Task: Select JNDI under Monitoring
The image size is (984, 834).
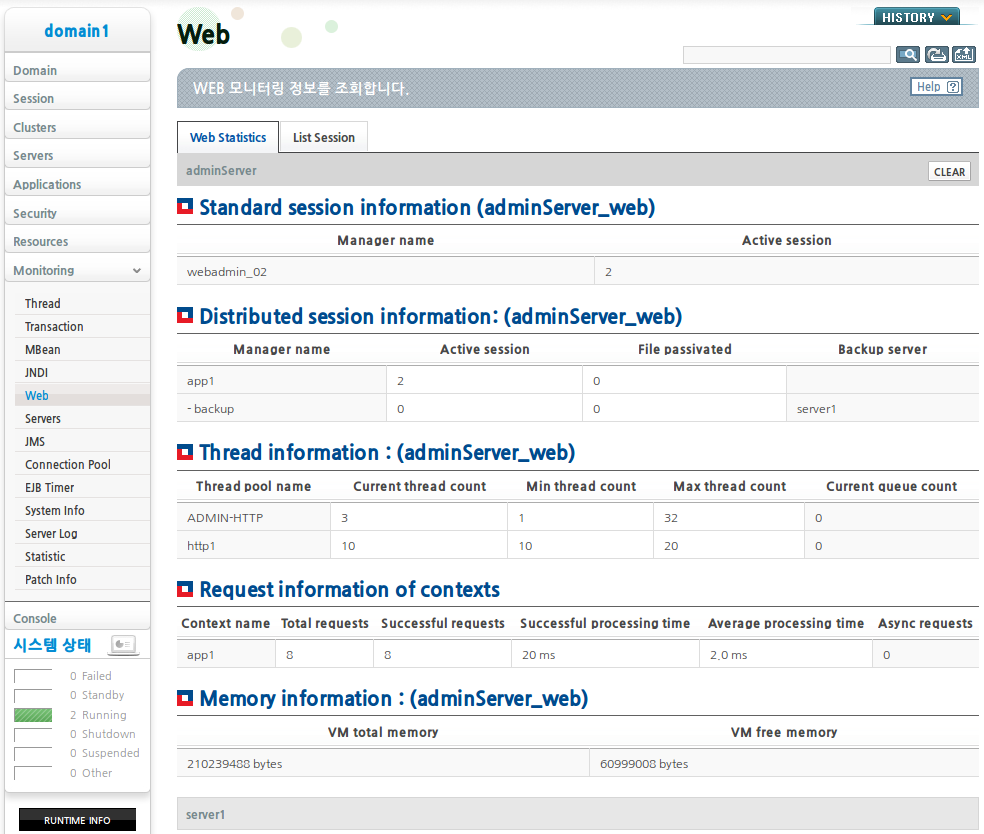Action: [x=82, y=372]
